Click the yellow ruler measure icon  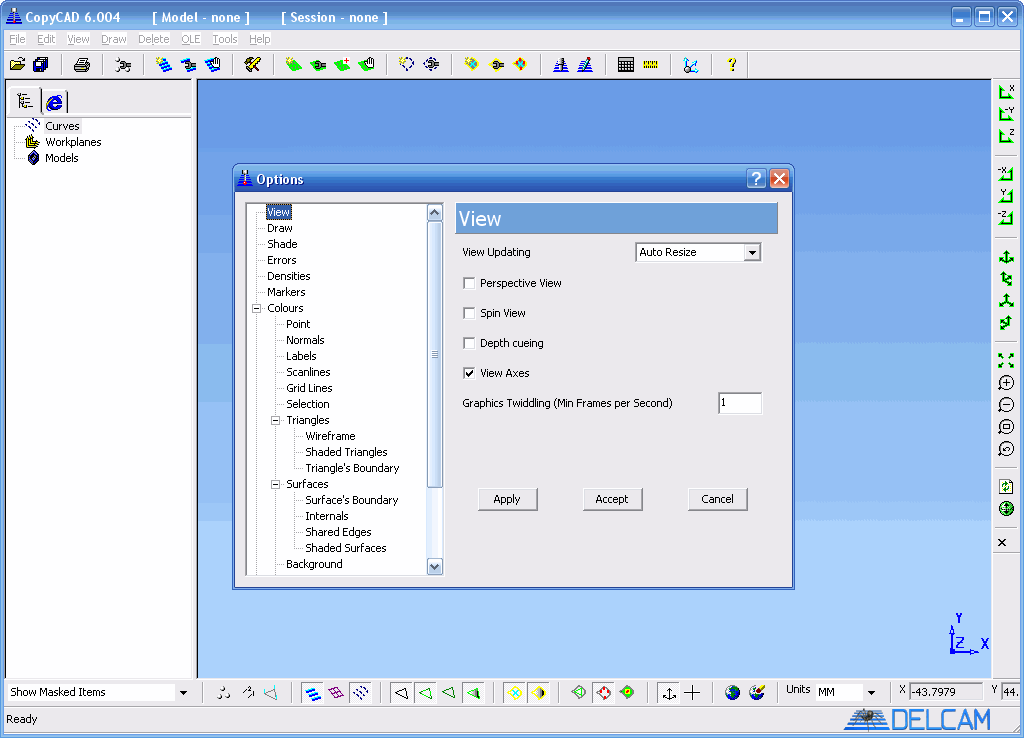point(650,64)
